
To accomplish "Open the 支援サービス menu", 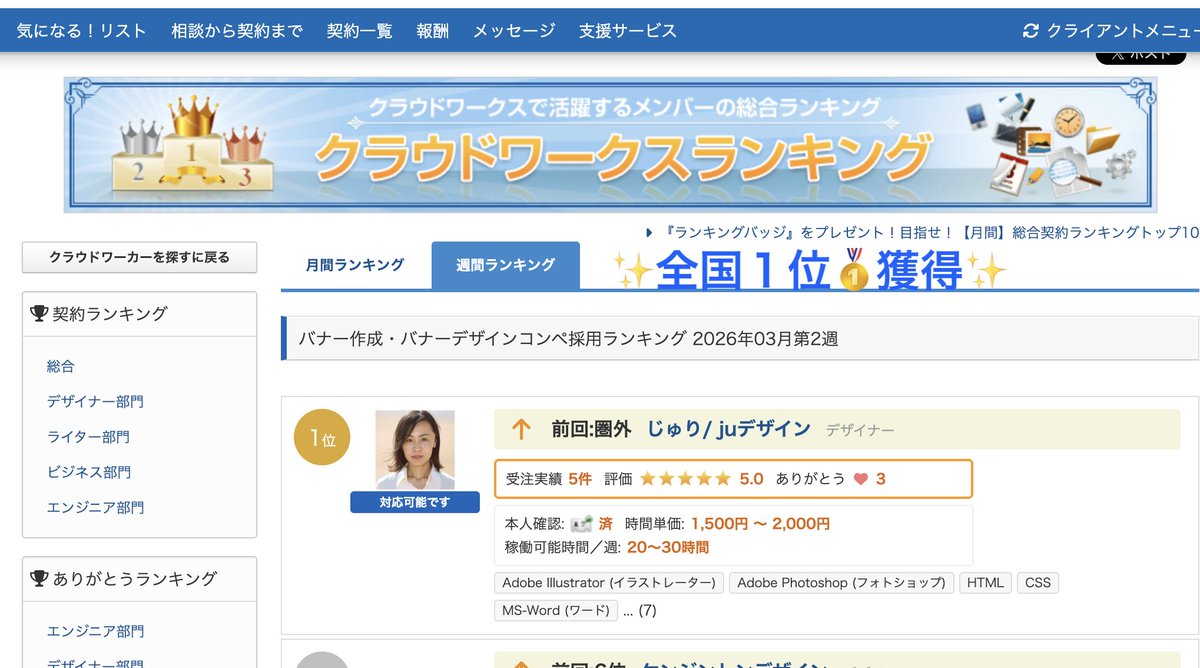I will pos(628,31).
